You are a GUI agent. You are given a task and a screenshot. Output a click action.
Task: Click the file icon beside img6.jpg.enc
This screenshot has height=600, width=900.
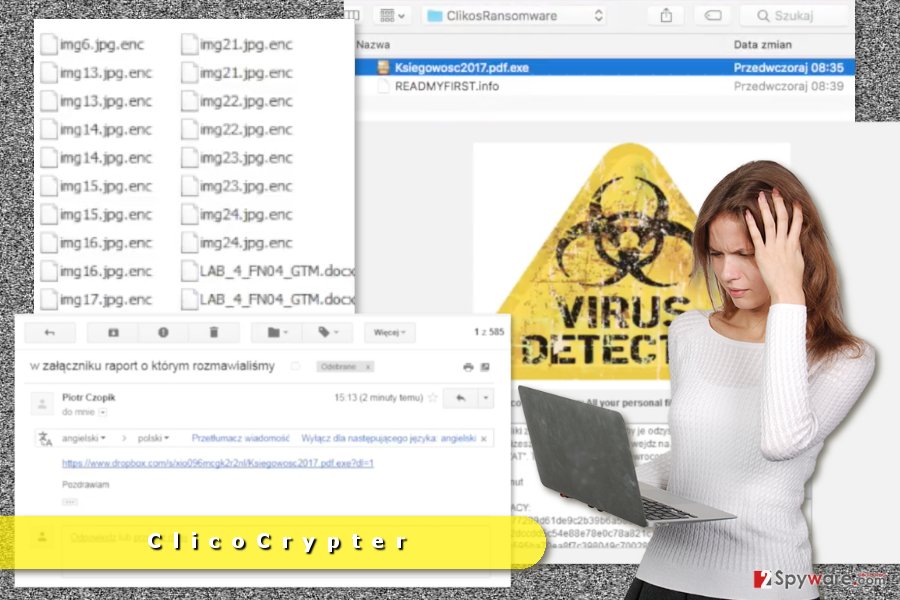click(x=49, y=45)
